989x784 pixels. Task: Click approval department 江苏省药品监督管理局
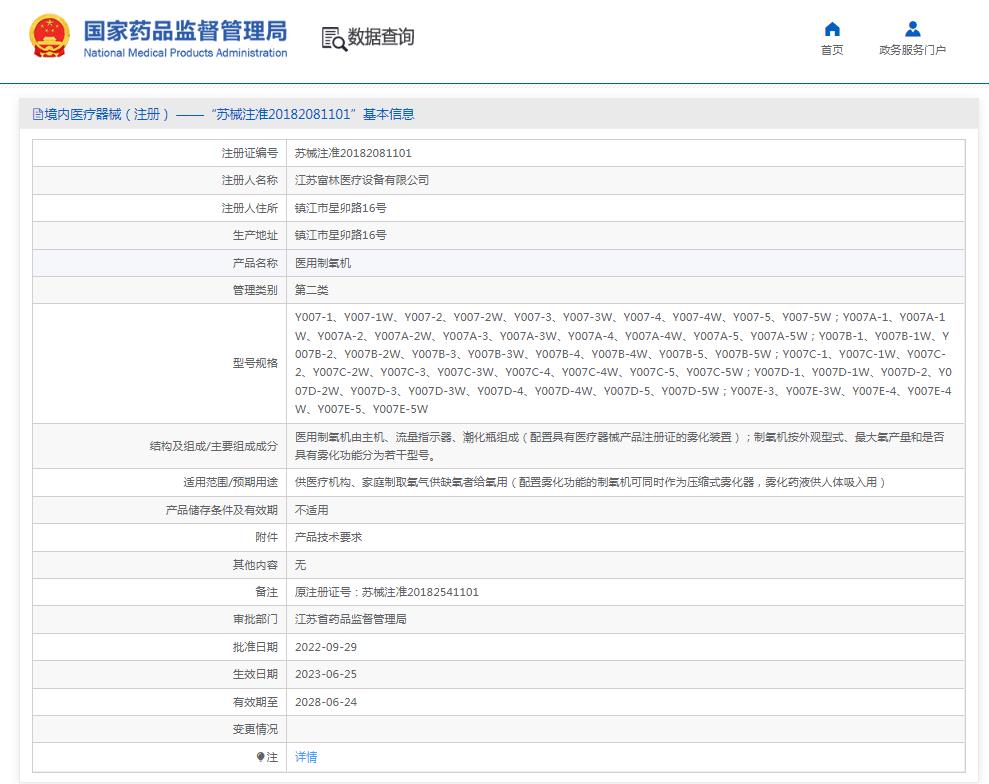pyautogui.click(x=350, y=620)
